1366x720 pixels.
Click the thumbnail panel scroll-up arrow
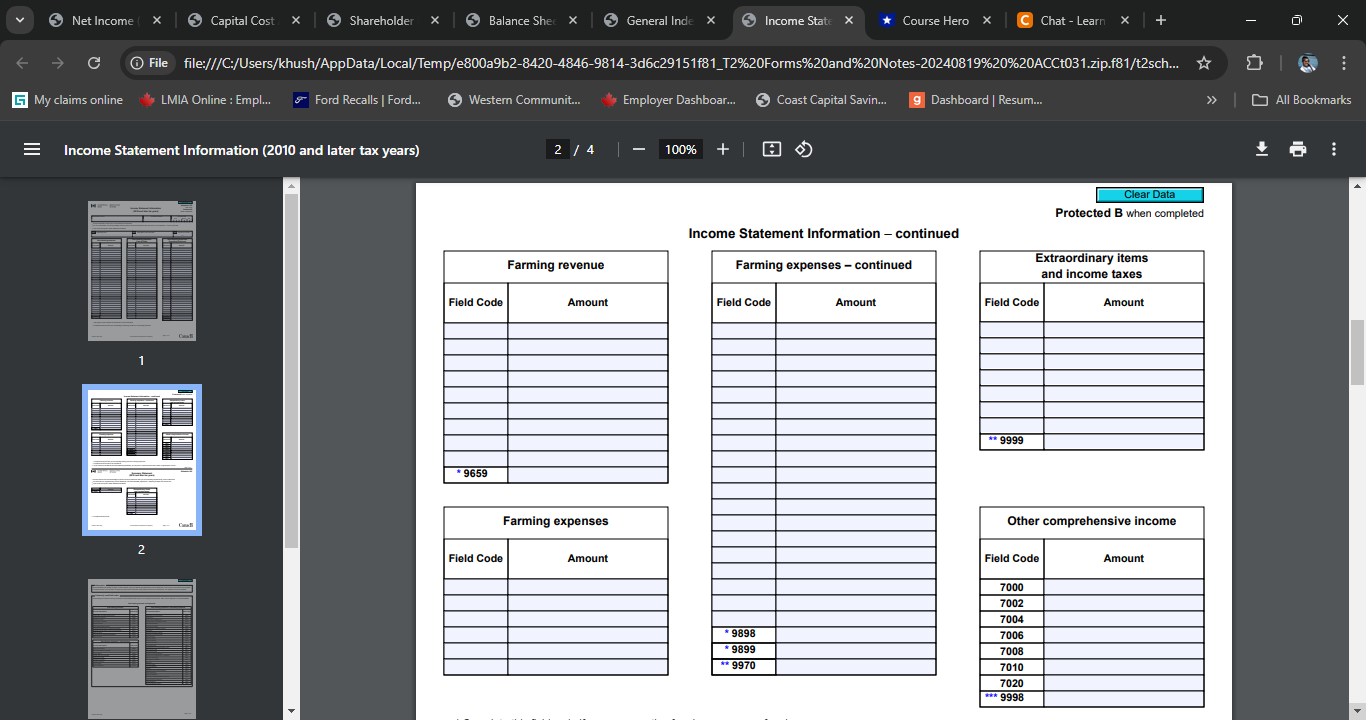(292, 186)
